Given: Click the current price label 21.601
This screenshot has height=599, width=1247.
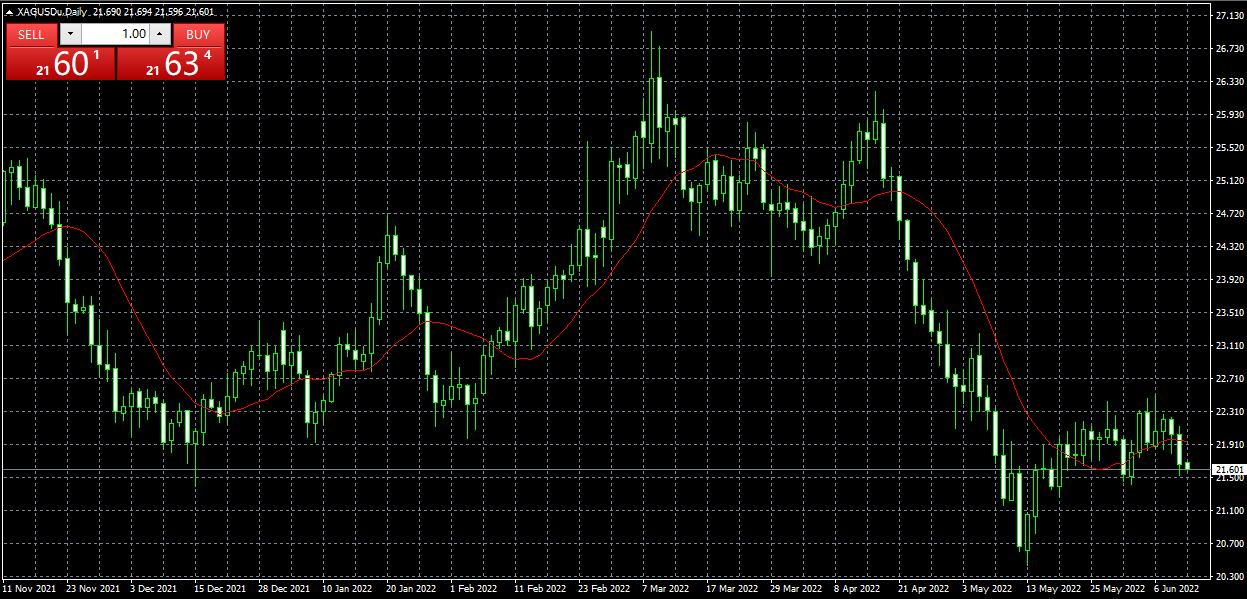Looking at the screenshot, I should (x=1228, y=469).
